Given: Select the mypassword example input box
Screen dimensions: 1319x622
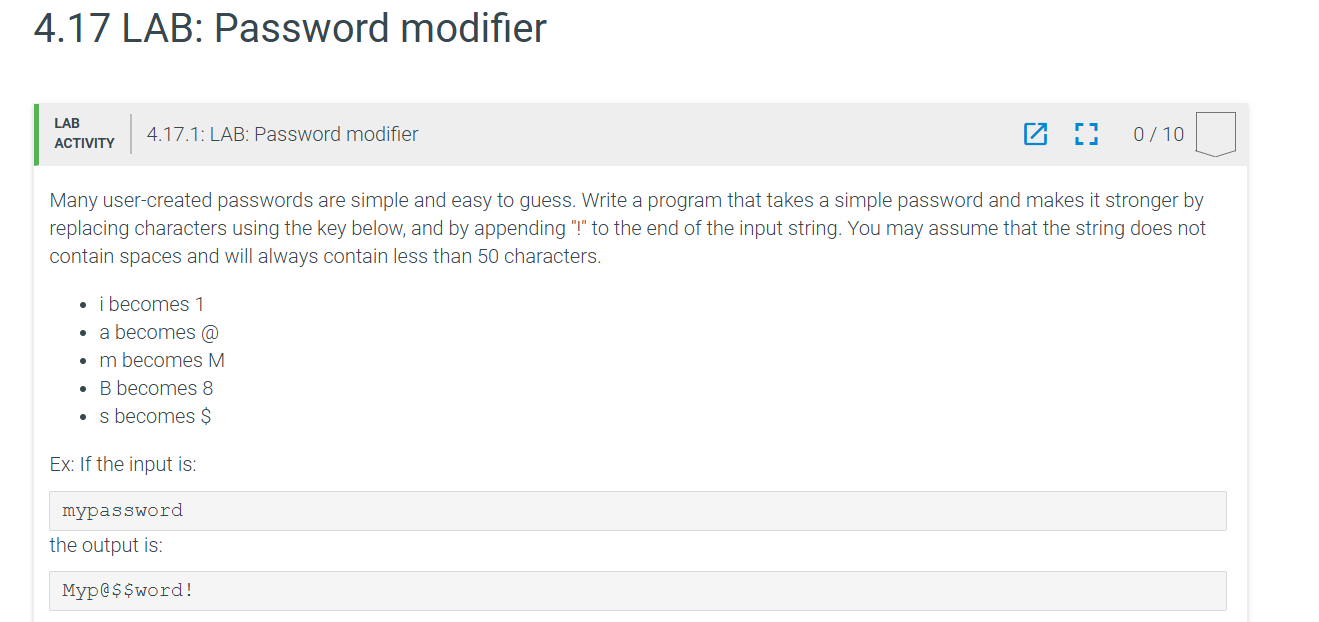Looking at the screenshot, I should 638,510.
